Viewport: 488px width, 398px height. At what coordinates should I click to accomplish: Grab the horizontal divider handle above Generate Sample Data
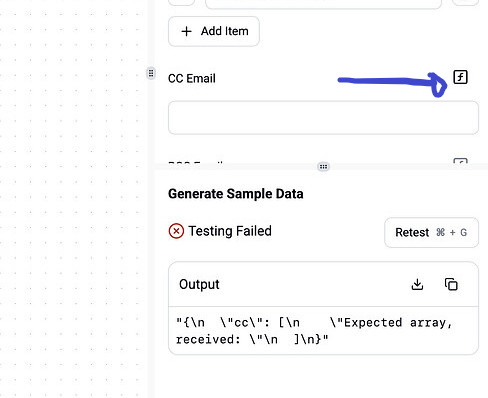323,166
